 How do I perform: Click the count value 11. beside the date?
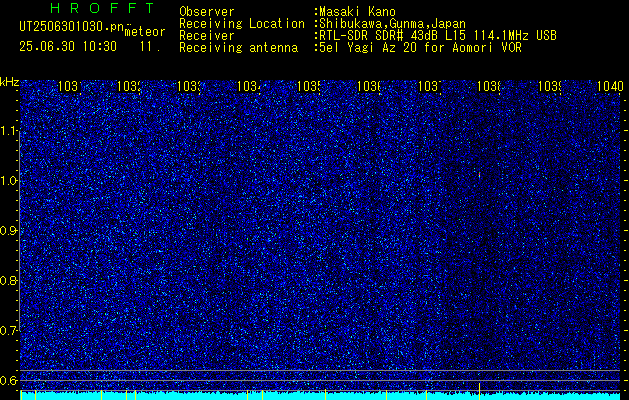click(x=150, y=47)
